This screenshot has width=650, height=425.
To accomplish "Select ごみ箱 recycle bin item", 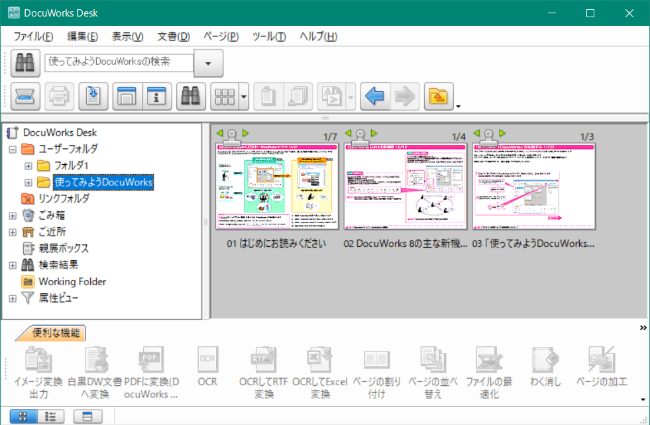I will pyautogui.click(x=51, y=215).
